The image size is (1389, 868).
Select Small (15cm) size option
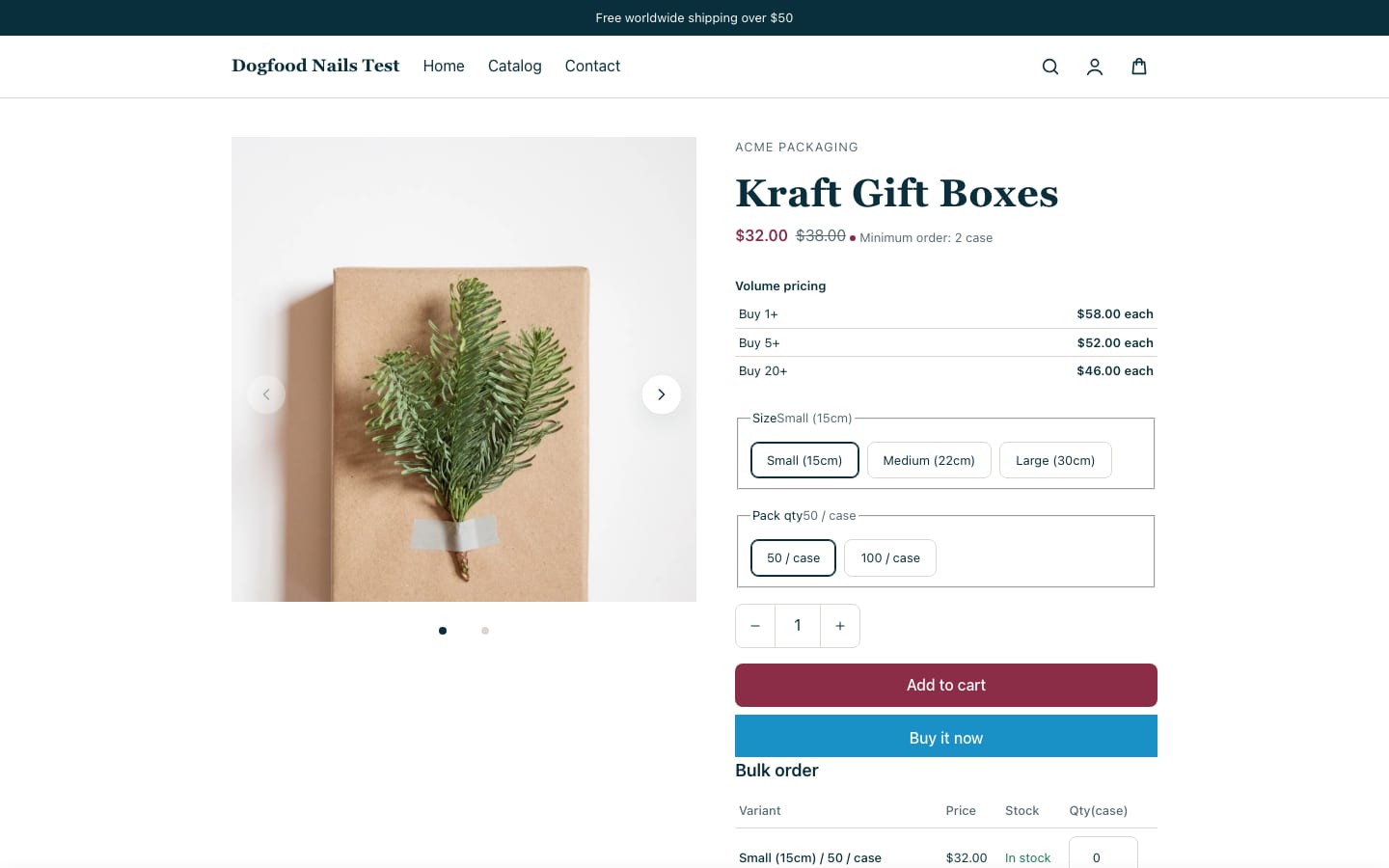coord(804,460)
